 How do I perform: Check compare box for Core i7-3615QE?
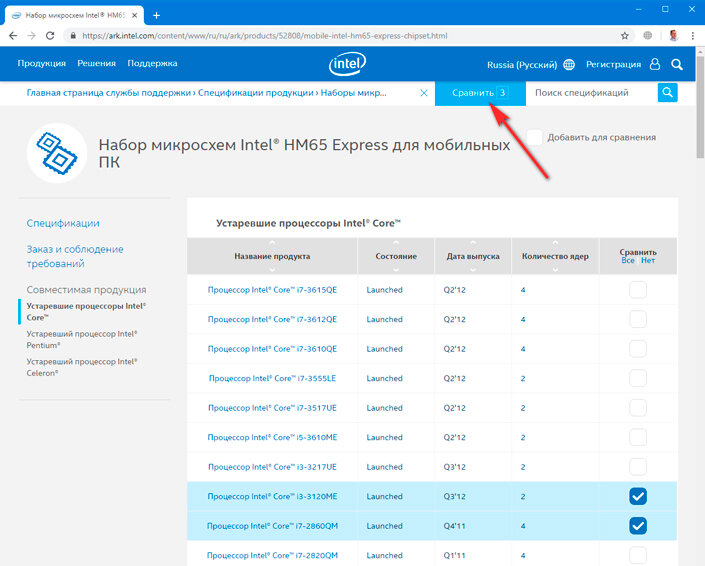click(638, 290)
